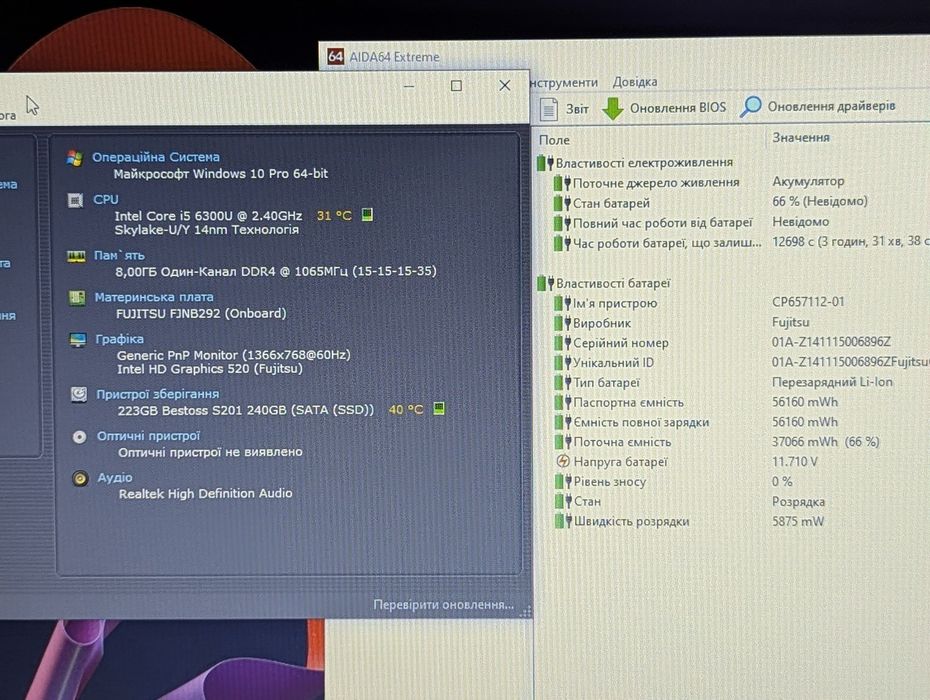Click Realtek High Definition Audio text
This screenshot has height=700, width=930.
point(205,494)
